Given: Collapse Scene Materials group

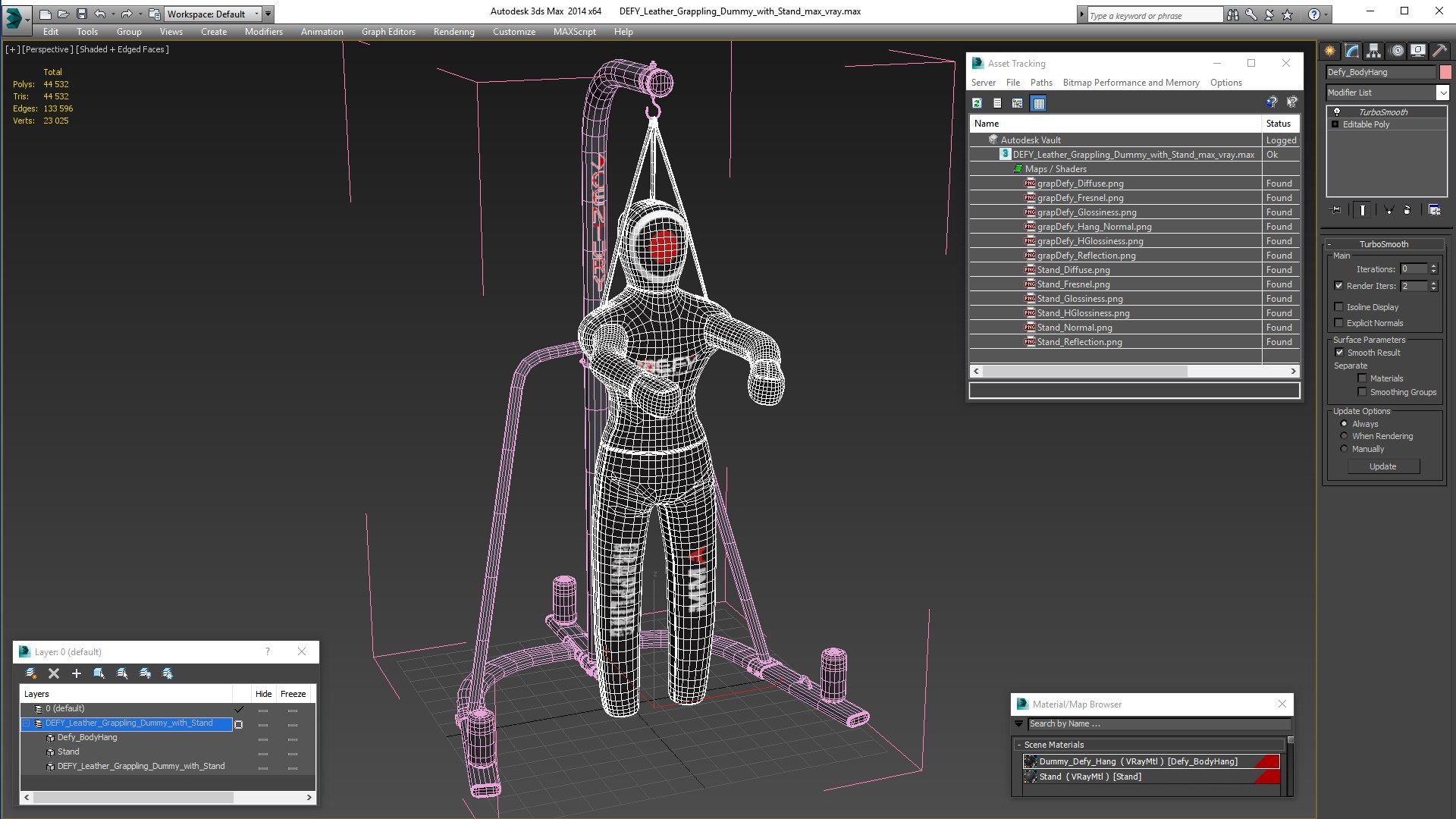Looking at the screenshot, I should [1018, 745].
